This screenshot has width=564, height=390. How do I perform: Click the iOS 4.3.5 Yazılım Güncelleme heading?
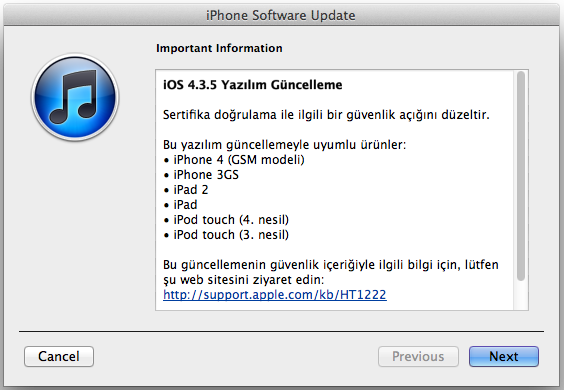(x=253, y=85)
